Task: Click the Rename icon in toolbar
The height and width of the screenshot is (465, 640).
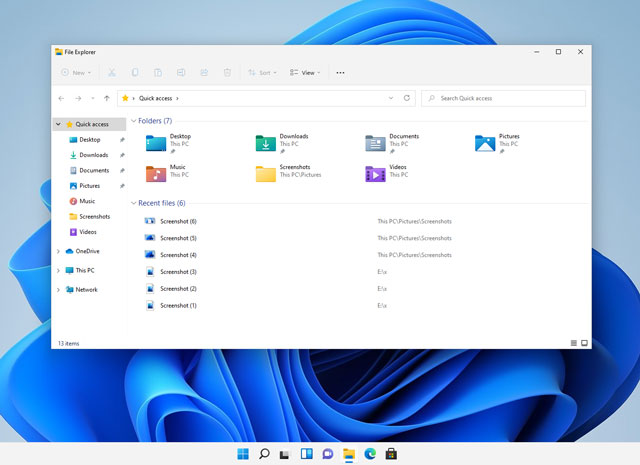Action: click(x=181, y=73)
